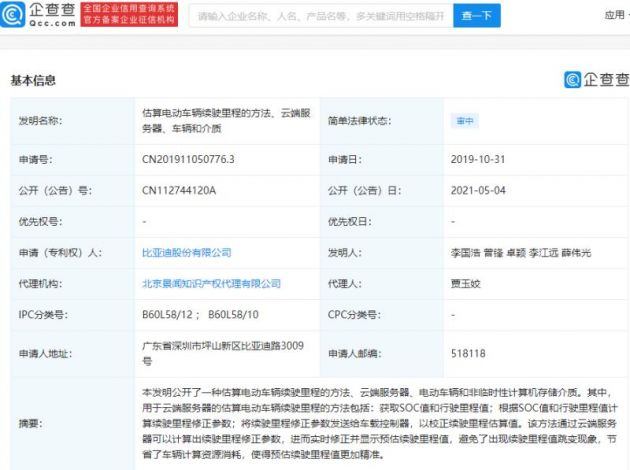The image size is (630, 470).
Task: Focus the company name search input field
Action: point(321,16)
